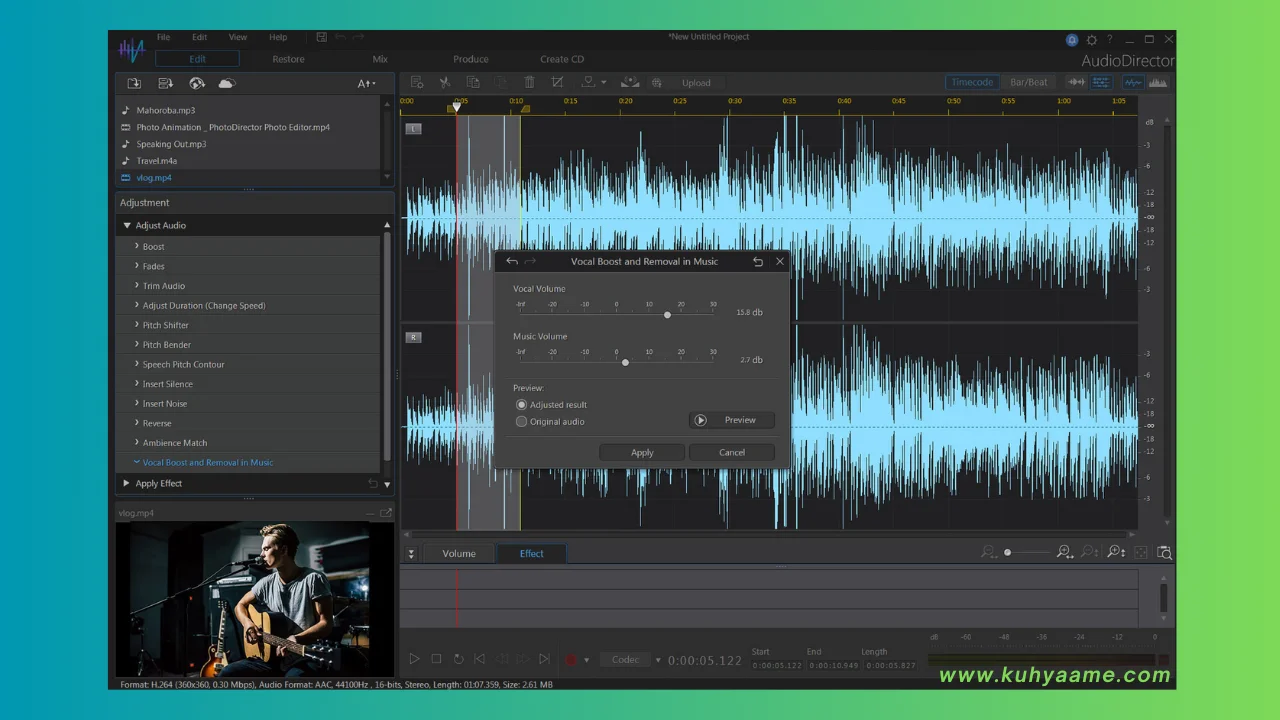Click the zoom in vertically icon
This screenshot has height=720, width=1280.
coord(1116,552)
